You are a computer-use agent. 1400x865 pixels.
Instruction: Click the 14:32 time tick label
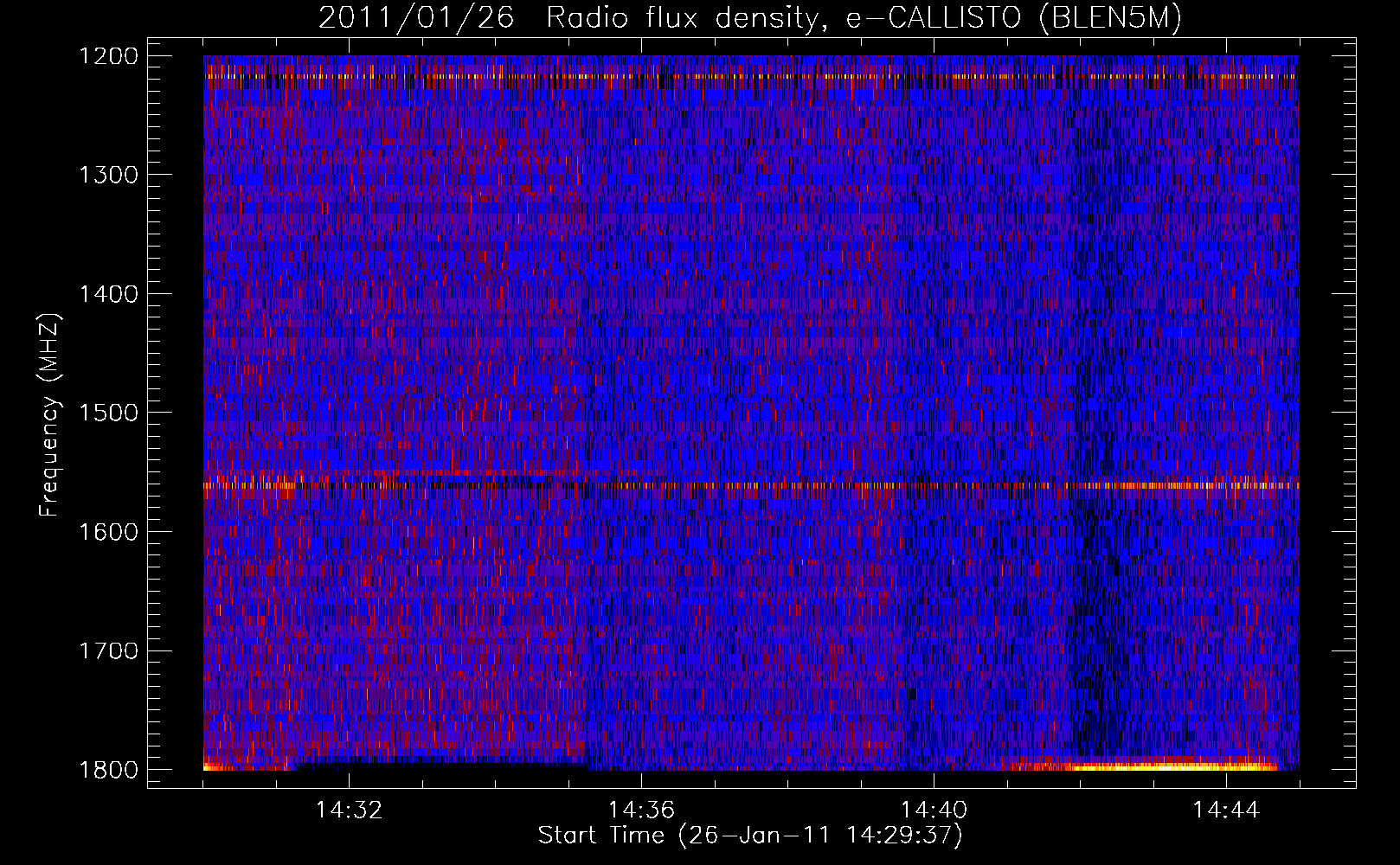349,811
